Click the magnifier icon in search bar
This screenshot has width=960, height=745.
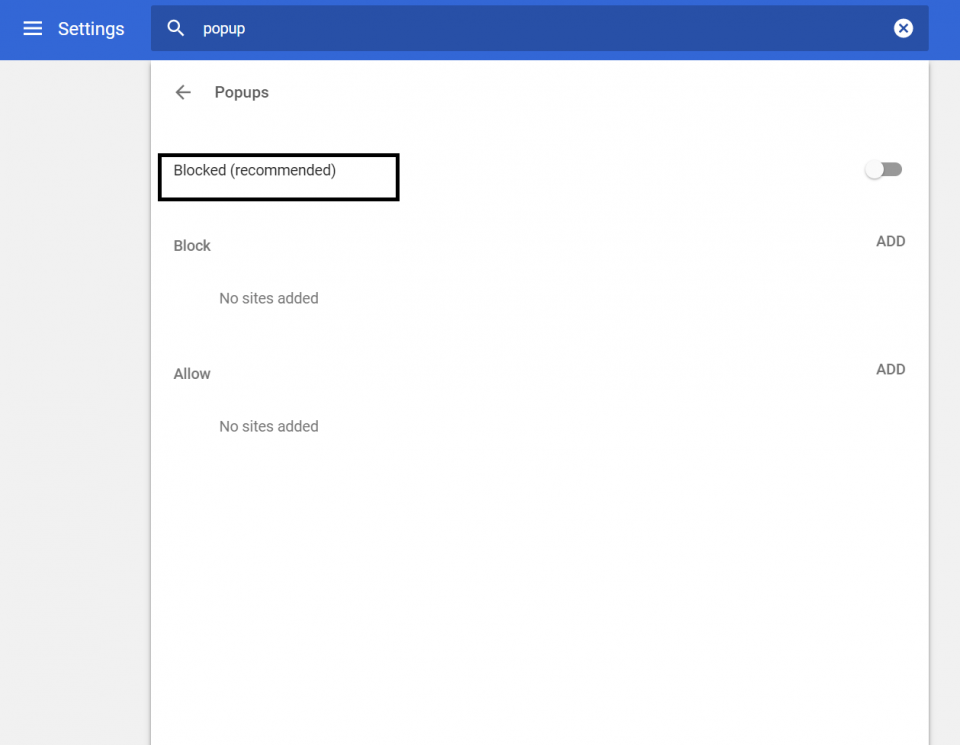click(176, 29)
